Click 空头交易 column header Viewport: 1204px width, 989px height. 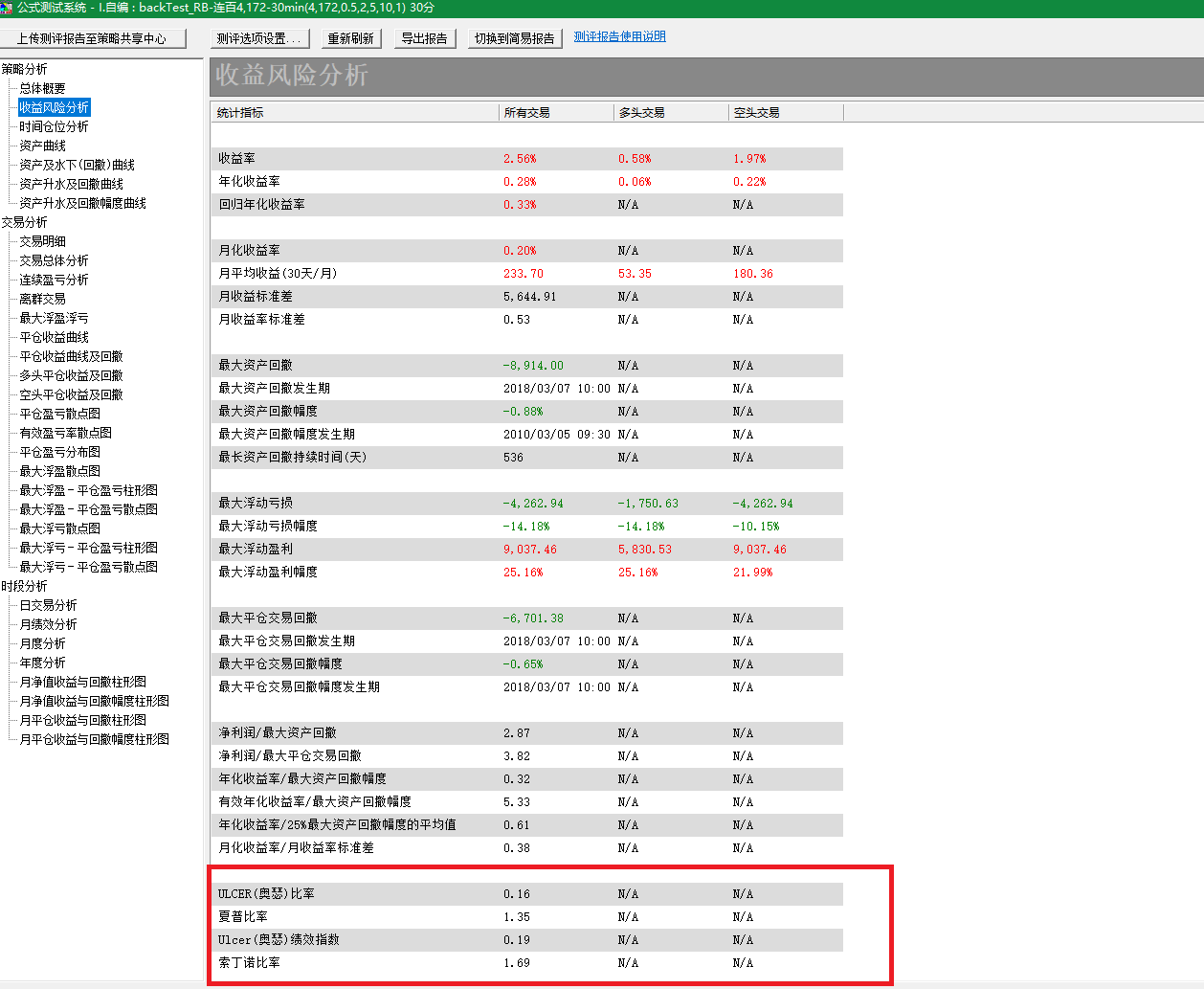786,112
